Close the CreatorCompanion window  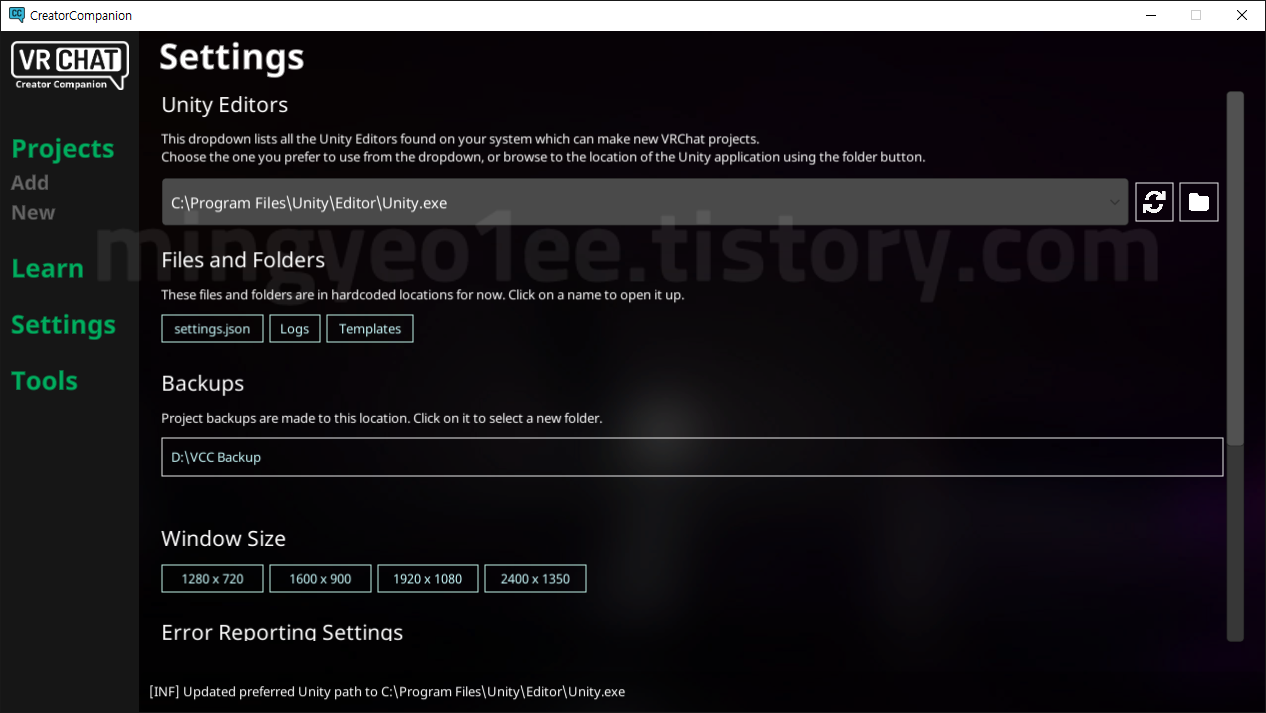[1242, 15]
